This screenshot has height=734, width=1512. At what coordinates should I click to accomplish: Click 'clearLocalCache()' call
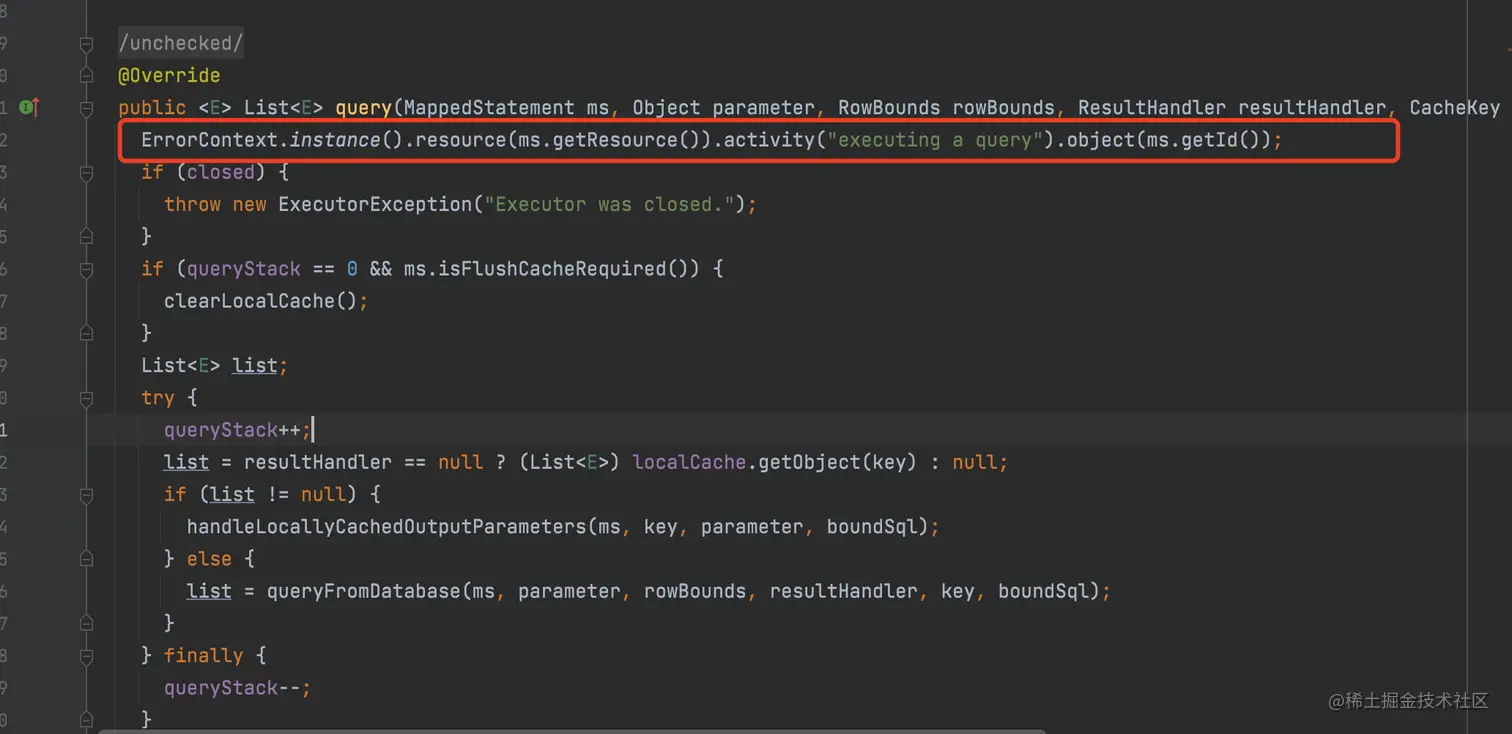tap(260, 301)
